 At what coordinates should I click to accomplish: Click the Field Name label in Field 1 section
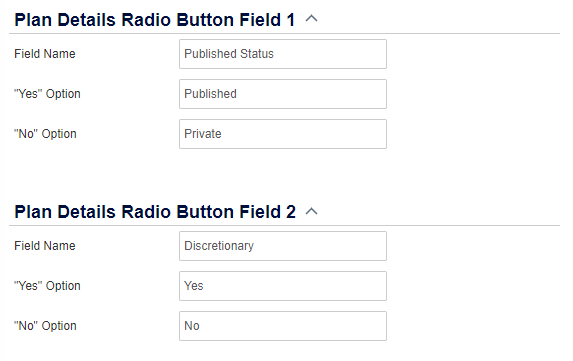(45, 54)
